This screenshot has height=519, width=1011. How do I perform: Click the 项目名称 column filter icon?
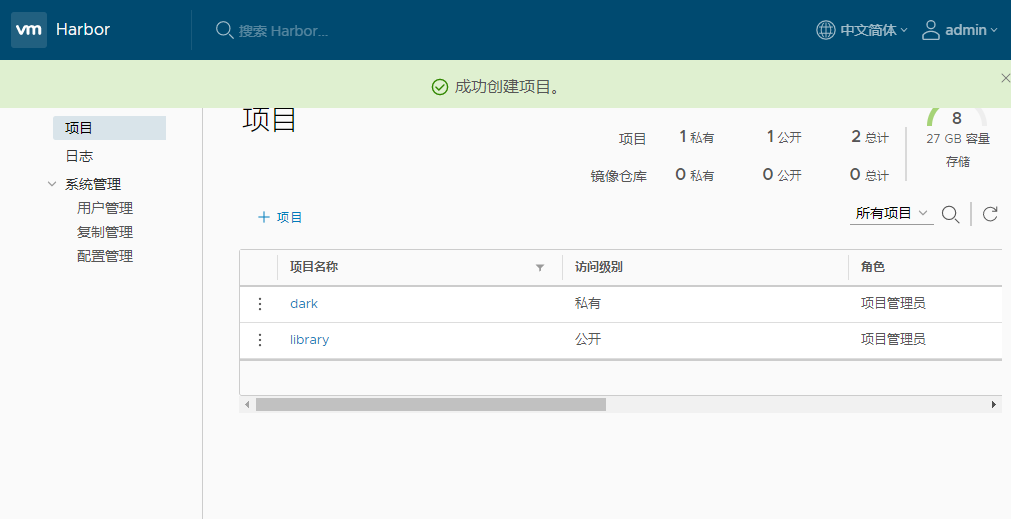[x=540, y=268]
